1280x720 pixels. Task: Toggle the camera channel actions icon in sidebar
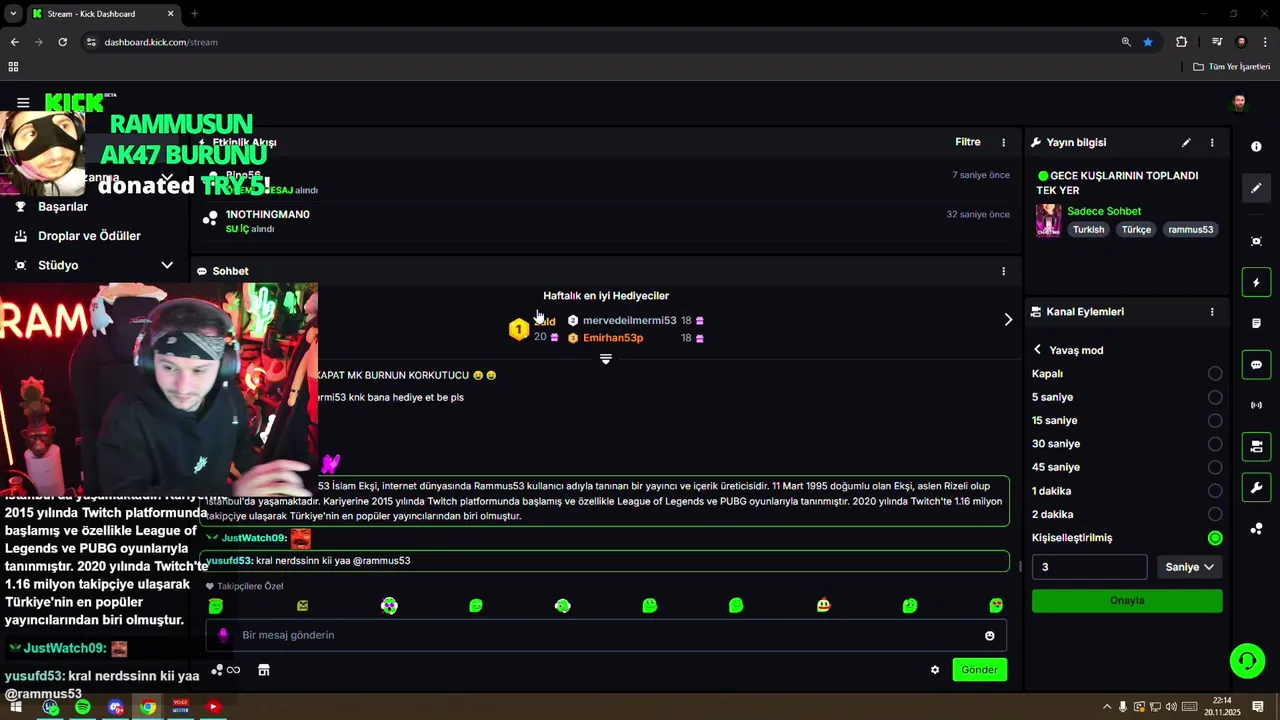coord(1256,446)
